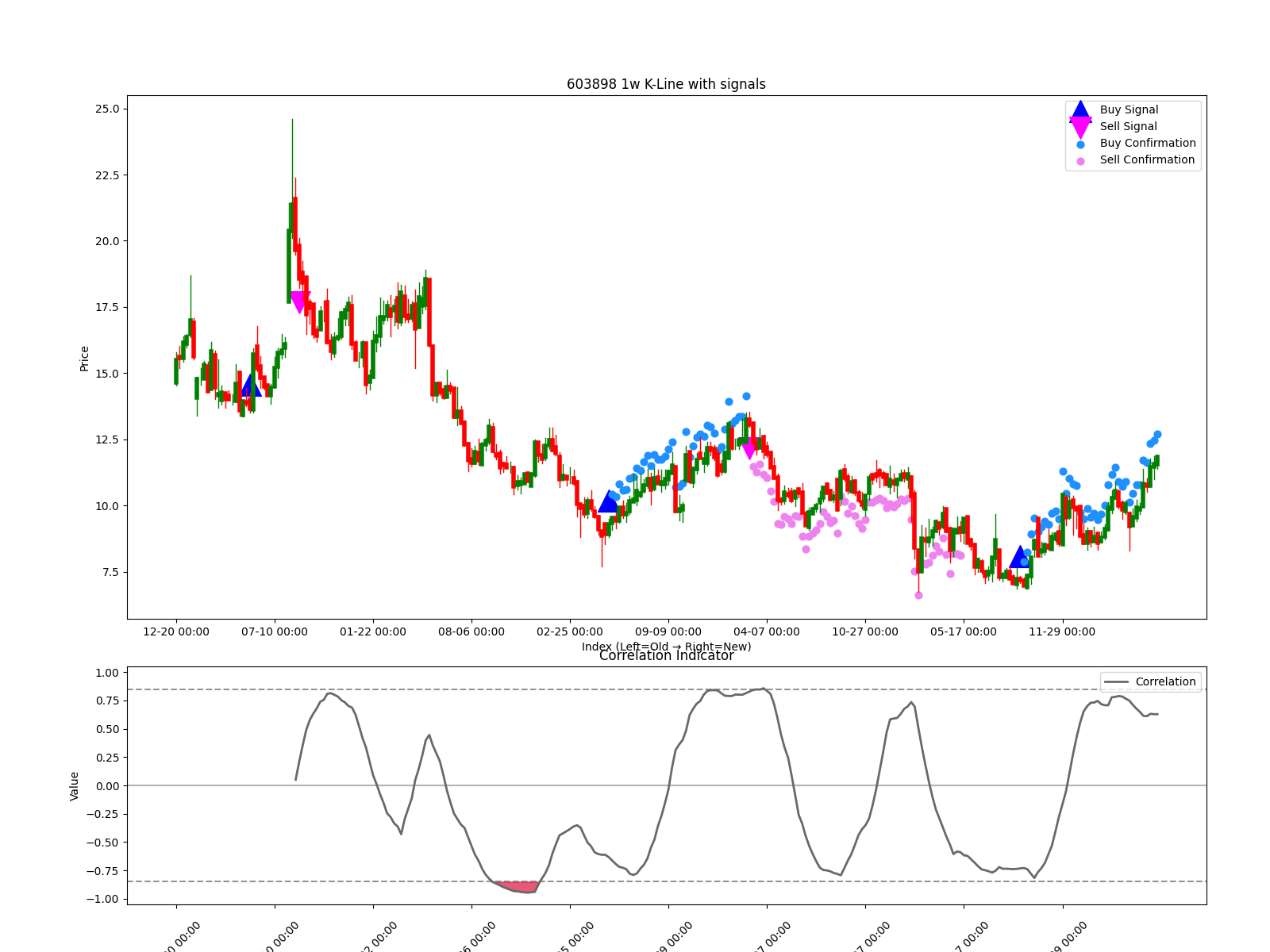This screenshot has height=952, width=1270.
Task: Click the 'Sell Signal' legend label
Action: [x=1128, y=126]
